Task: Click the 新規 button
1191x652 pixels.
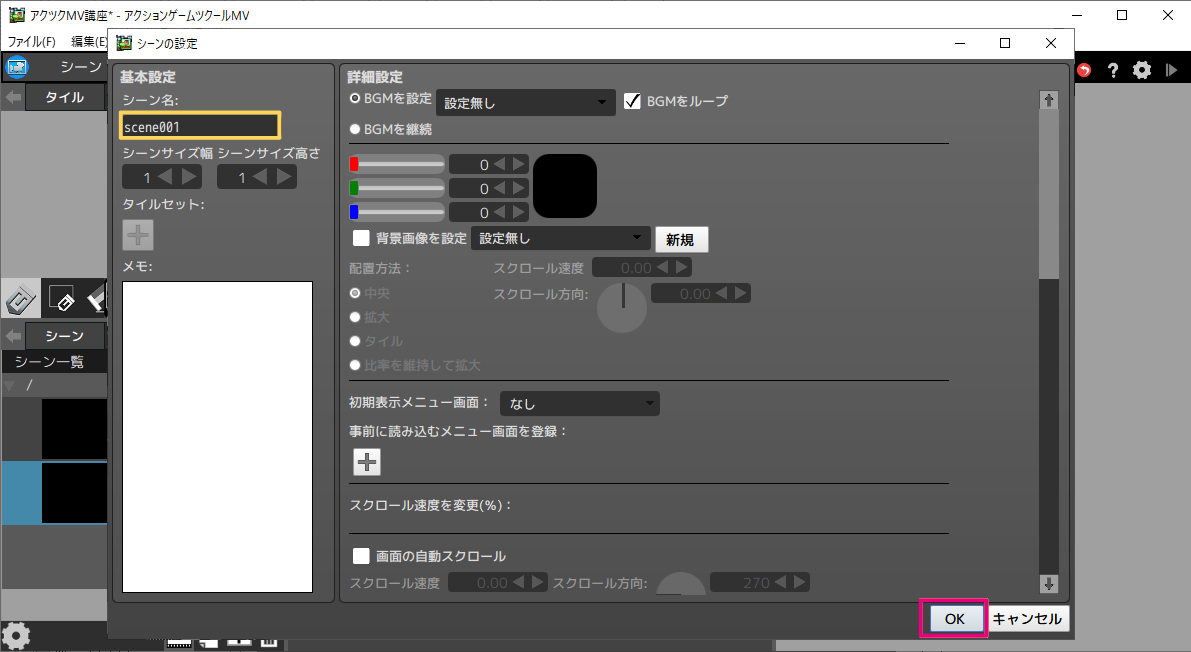Action: click(681, 239)
